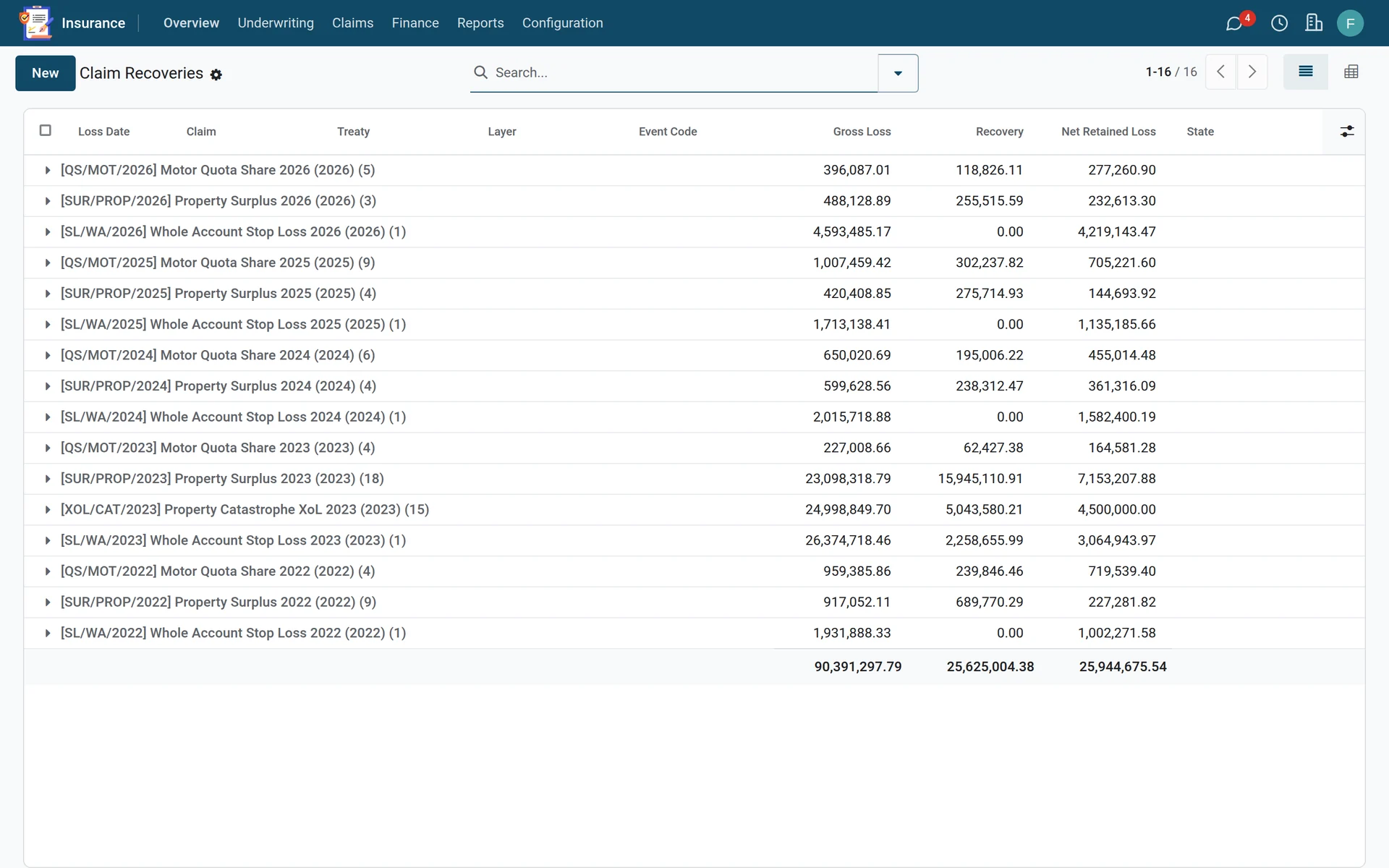The width and height of the screenshot is (1389, 868).
Task: Click the gross loss total 90,391,297.79
Action: click(858, 667)
